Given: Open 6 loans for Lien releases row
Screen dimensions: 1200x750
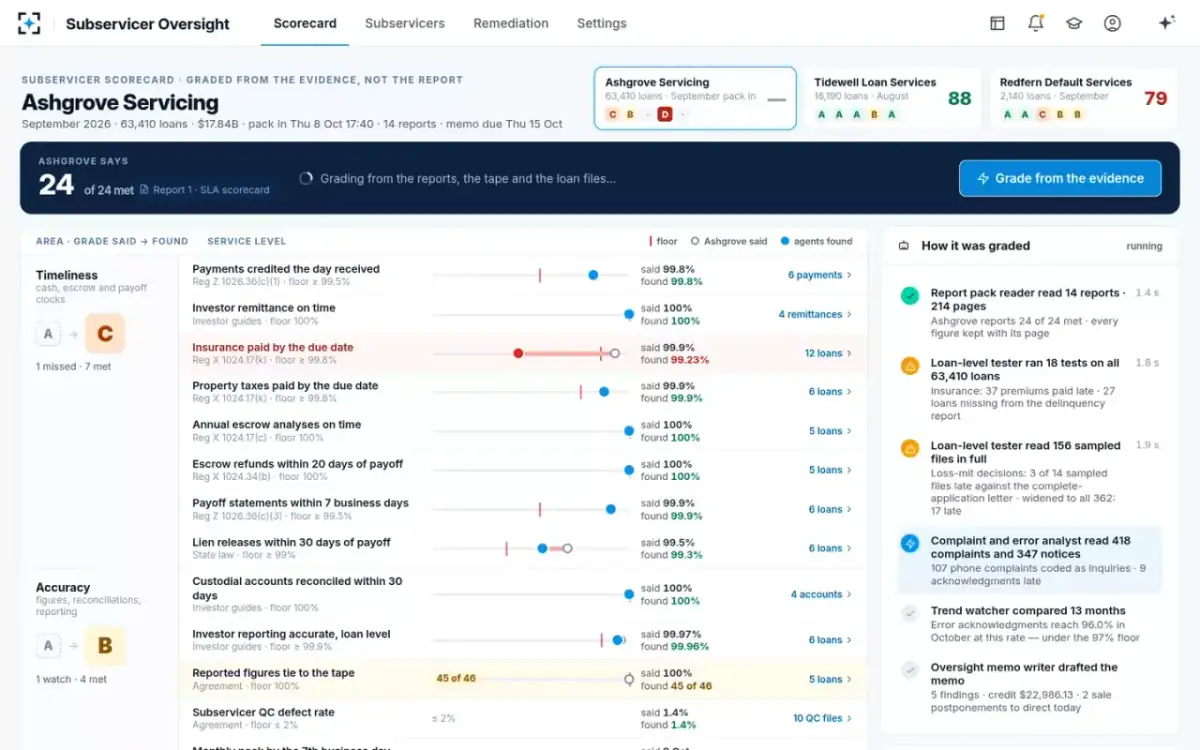Looking at the screenshot, I should [x=830, y=548].
